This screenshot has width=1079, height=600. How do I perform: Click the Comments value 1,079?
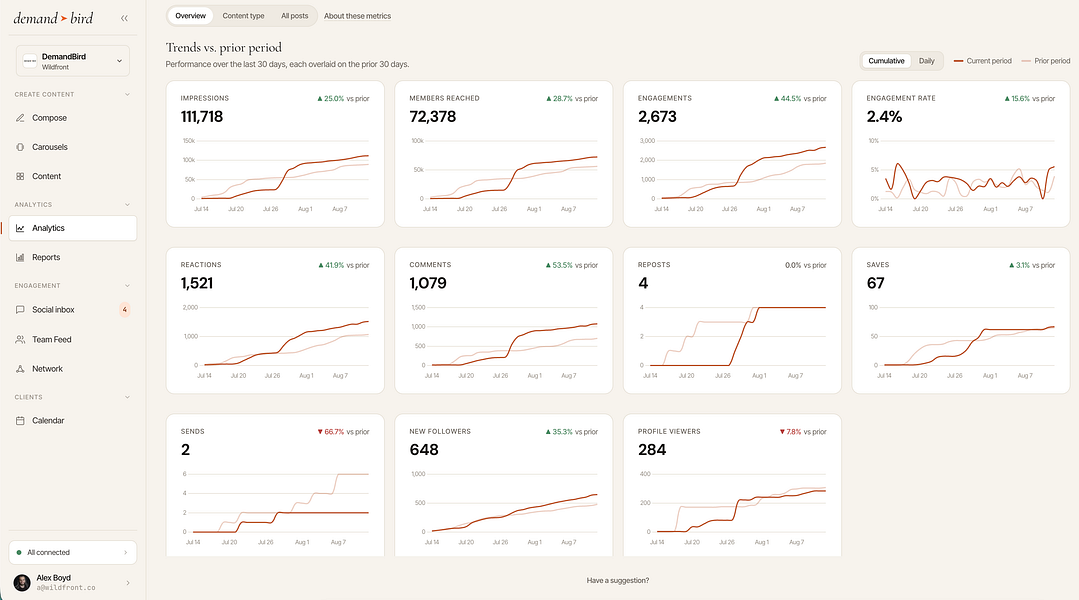pyautogui.click(x=428, y=283)
